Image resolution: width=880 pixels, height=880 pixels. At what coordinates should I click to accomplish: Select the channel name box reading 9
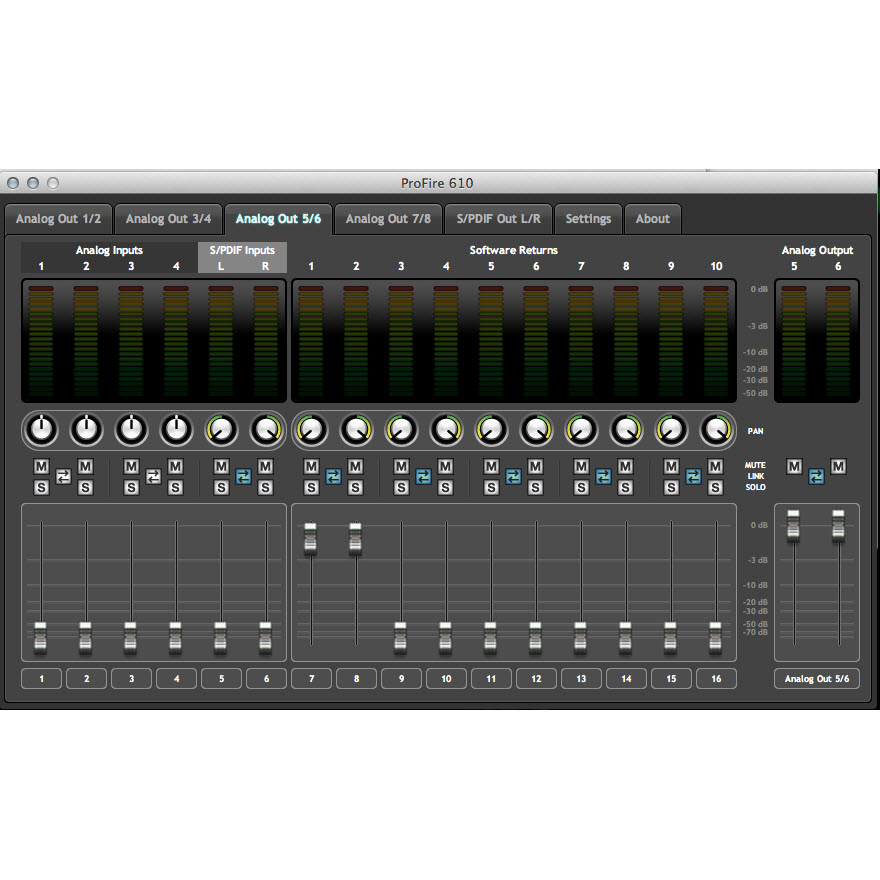coord(401,679)
